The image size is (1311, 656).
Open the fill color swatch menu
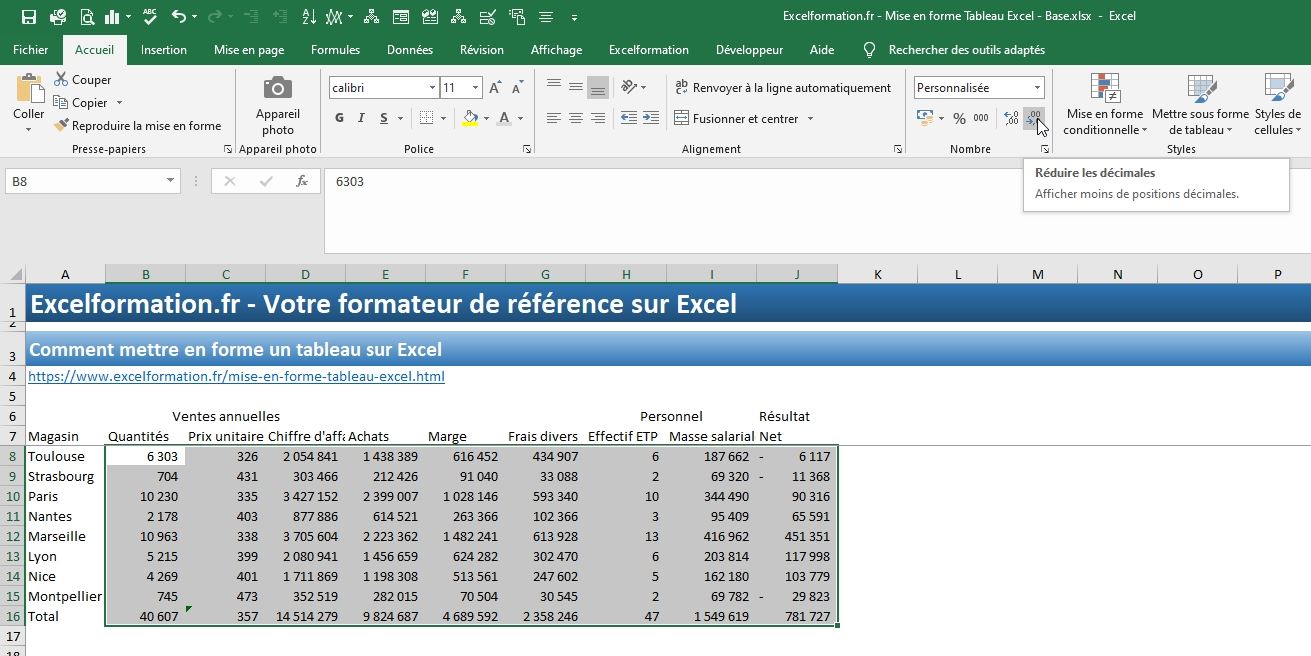(488, 118)
